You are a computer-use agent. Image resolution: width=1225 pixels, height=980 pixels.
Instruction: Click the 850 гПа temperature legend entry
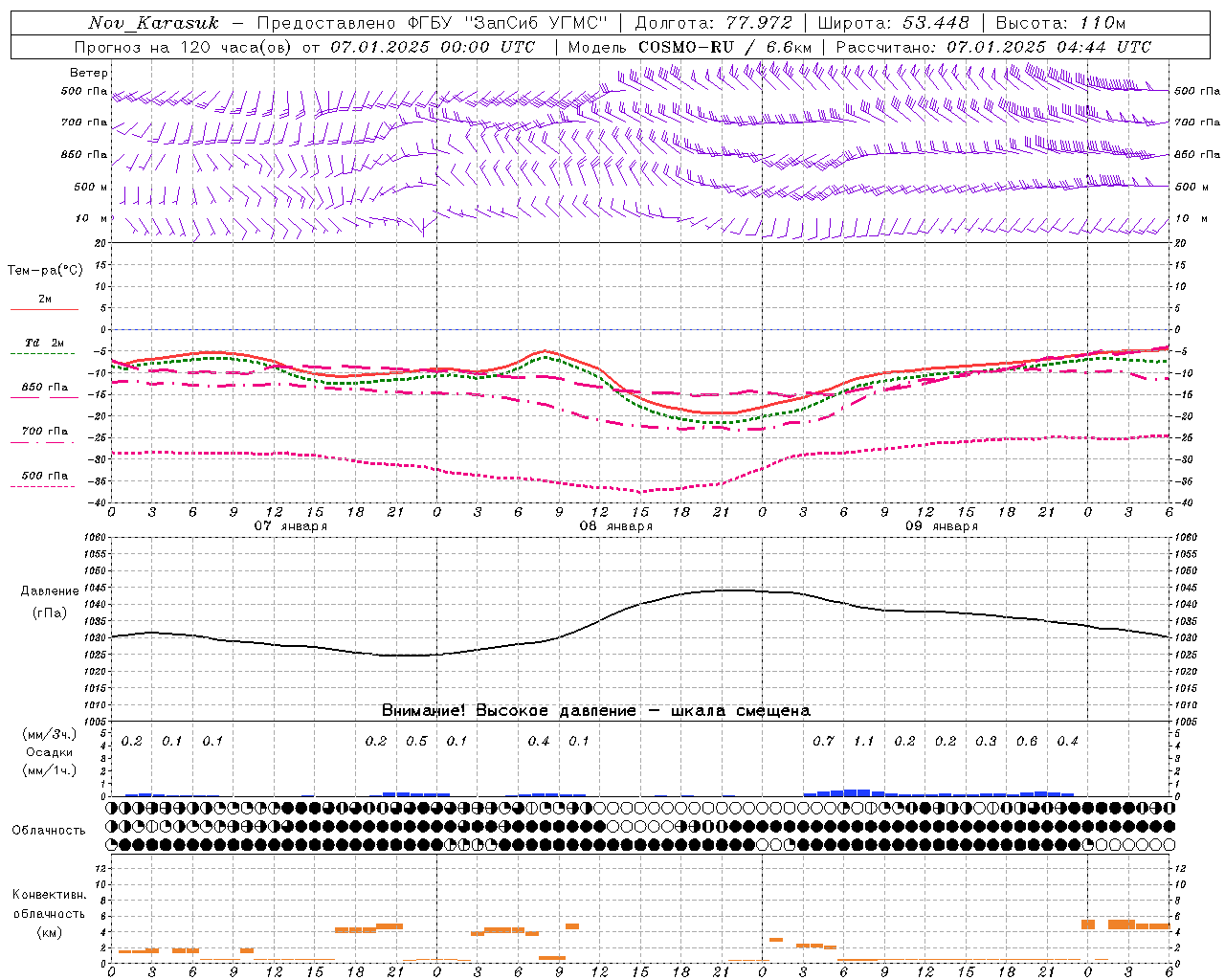(x=45, y=387)
